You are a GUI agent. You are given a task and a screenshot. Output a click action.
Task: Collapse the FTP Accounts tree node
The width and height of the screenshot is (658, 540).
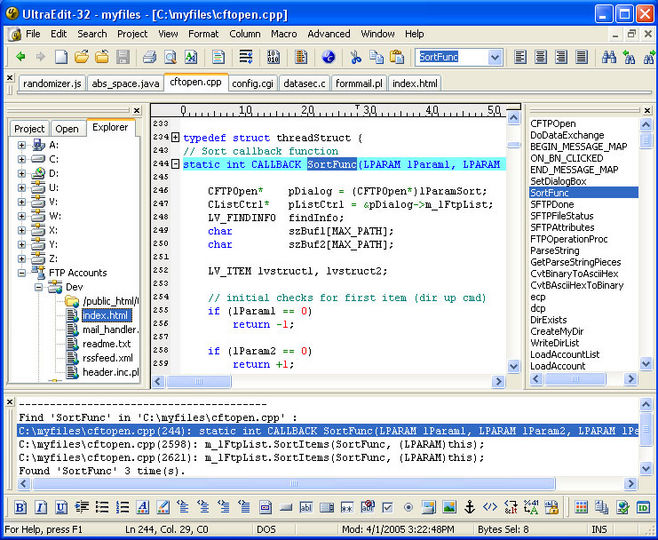pyautogui.click(x=23, y=272)
